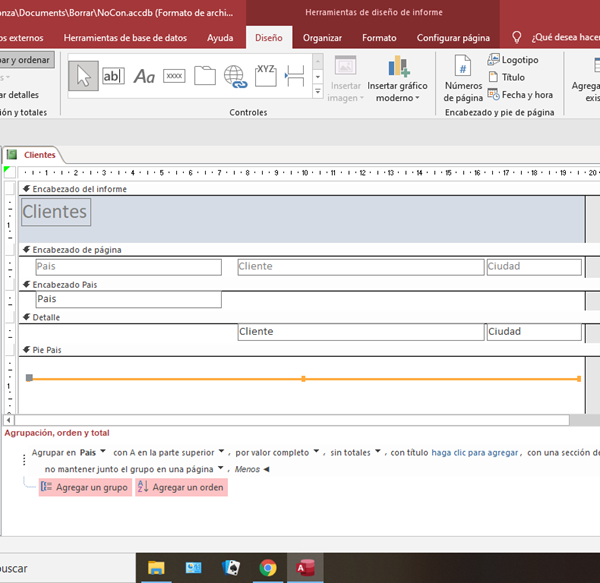The width and height of the screenshot is (600, 583).
Task: Choose the Button control in Controles
Action: point(174,76)
